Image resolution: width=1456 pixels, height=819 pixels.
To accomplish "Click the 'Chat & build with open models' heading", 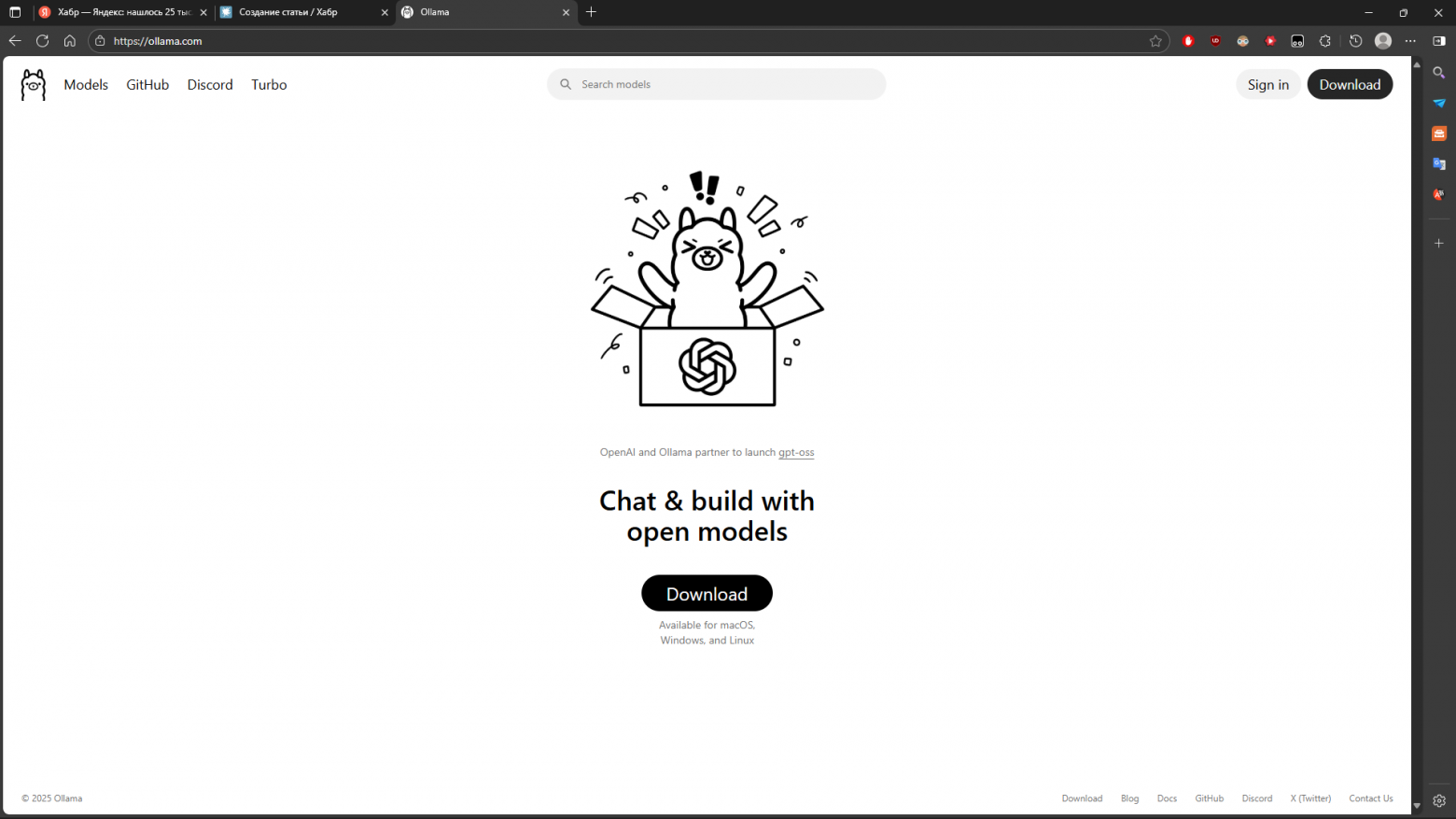I will pos(707,516).
